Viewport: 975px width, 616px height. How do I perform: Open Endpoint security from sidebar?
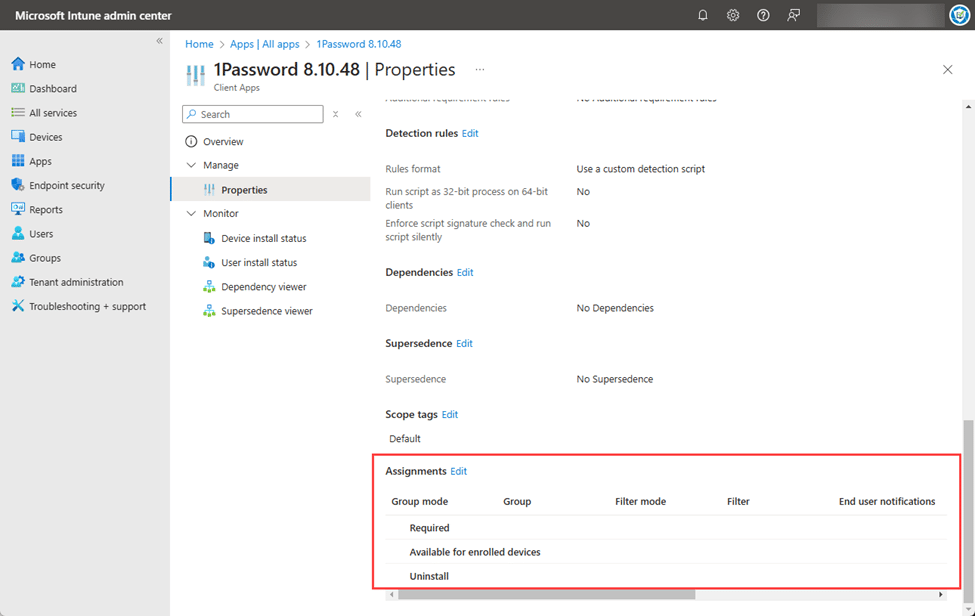(x=66, y=186)
